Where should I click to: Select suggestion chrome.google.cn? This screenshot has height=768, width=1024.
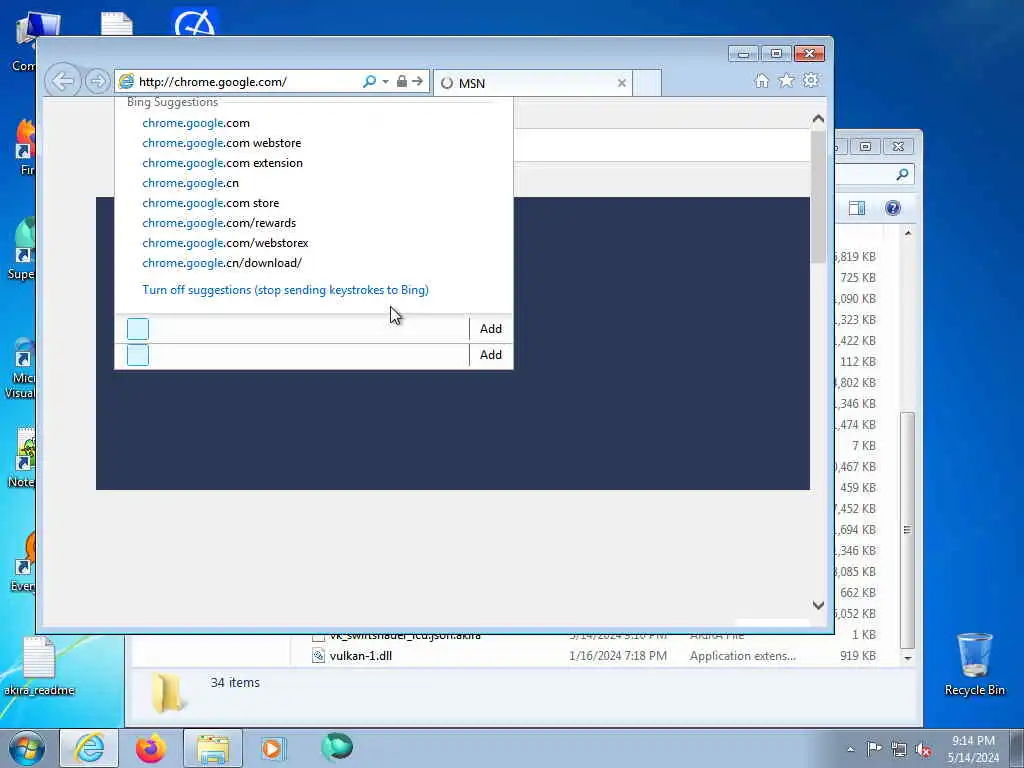point(190,183)
